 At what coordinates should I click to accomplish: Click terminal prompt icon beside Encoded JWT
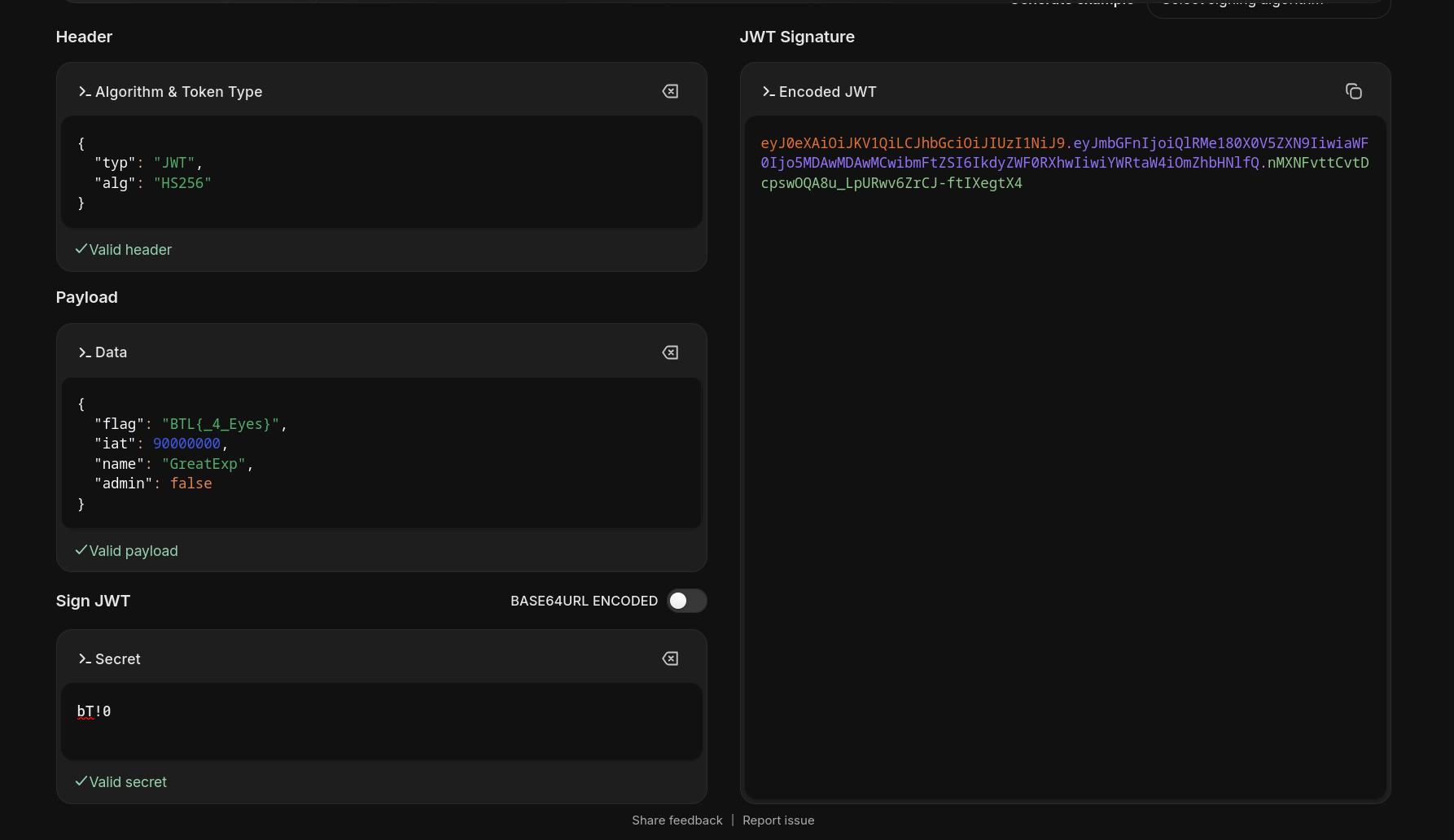click(x=769, y=92)
